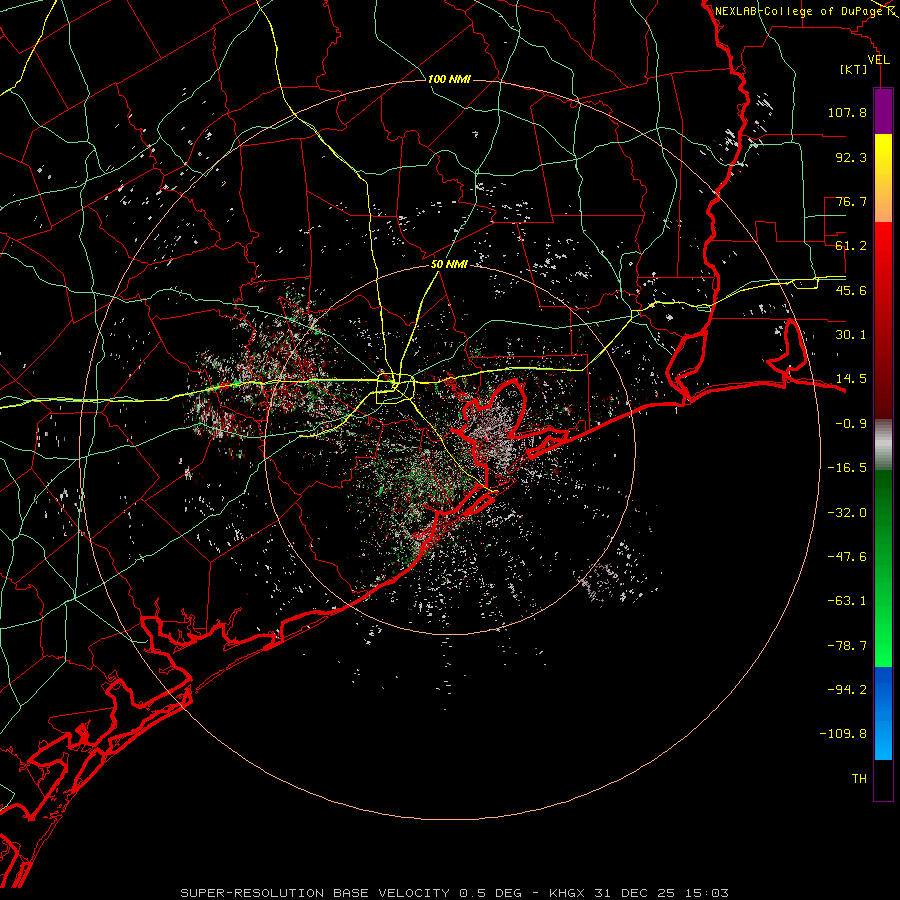
Task: Click the 14.5 velocity scale value
Action: [x=851, y=379]
